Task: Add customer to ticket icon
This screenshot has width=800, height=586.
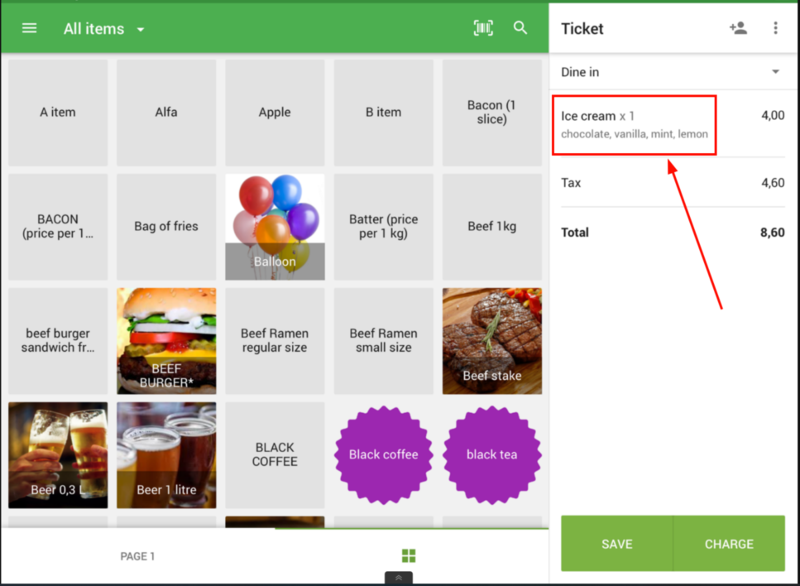Action: pos(738,28)
